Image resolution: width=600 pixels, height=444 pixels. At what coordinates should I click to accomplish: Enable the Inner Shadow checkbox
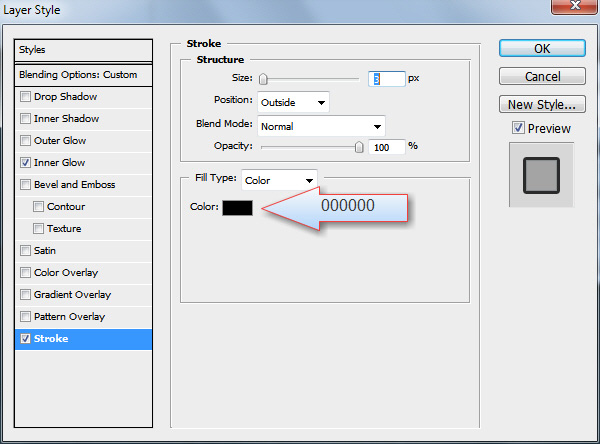[25, 118]
